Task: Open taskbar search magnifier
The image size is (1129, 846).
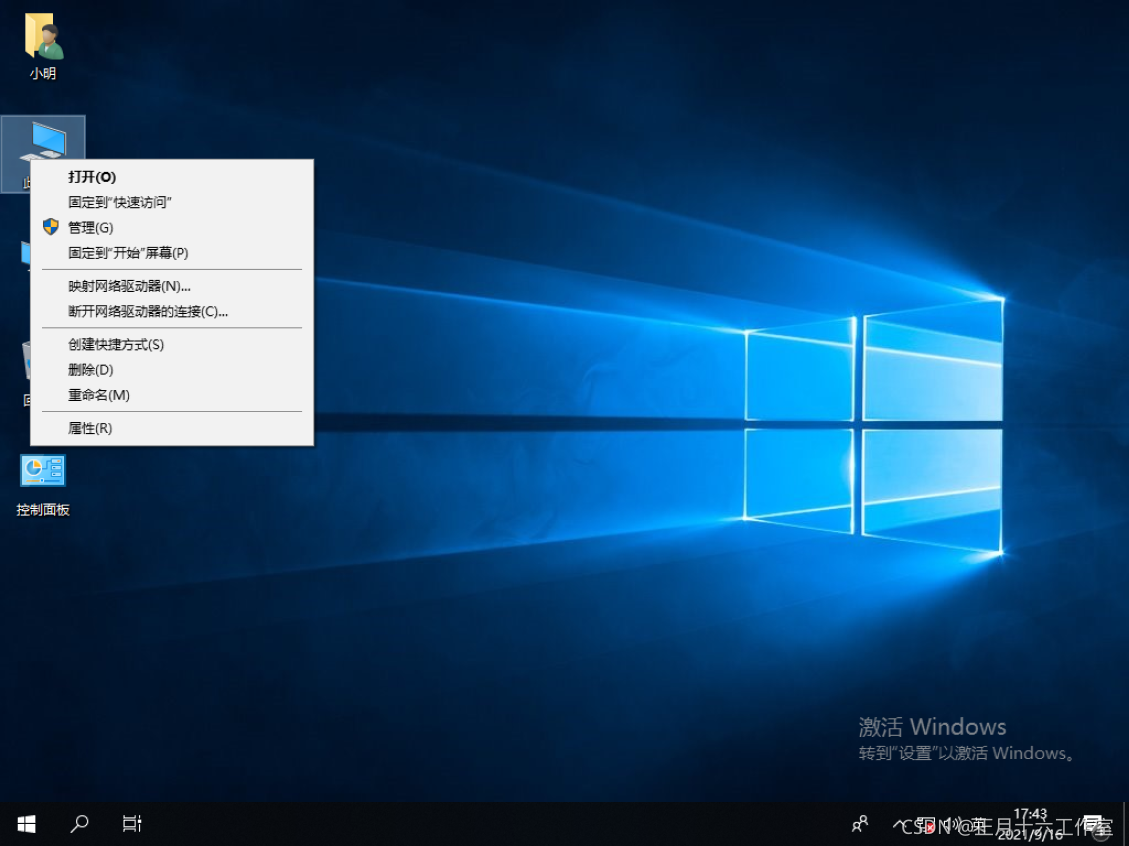Action: click(x=79, y=824)
